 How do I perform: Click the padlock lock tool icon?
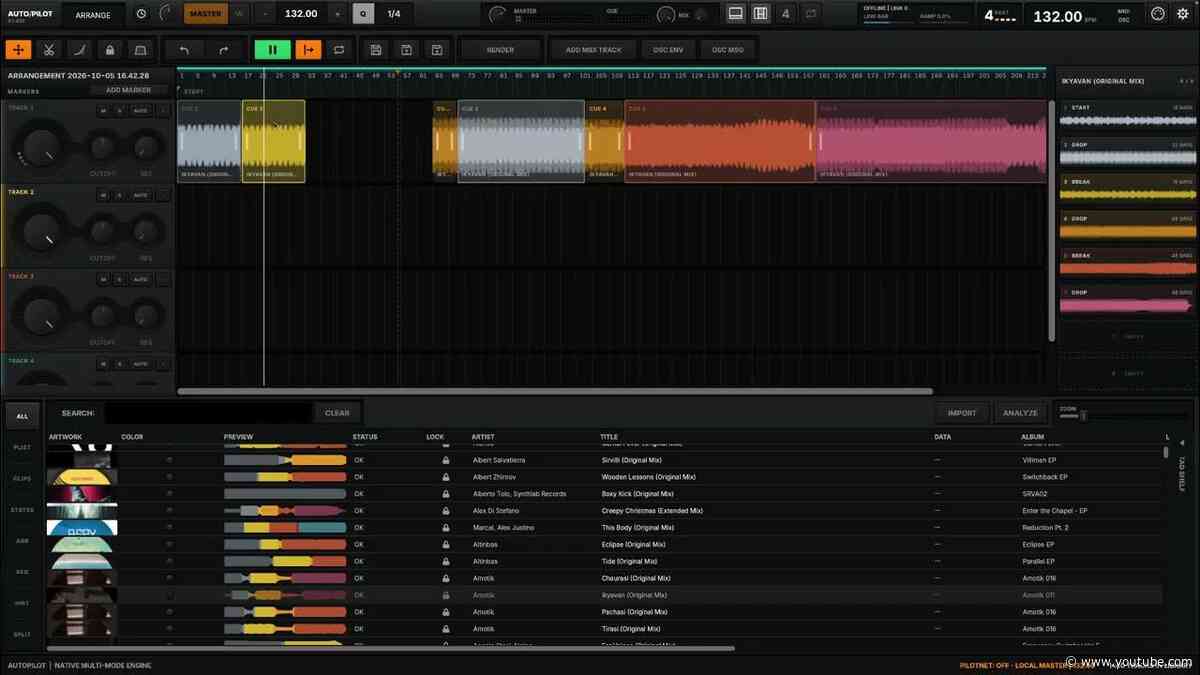(109, 50)
